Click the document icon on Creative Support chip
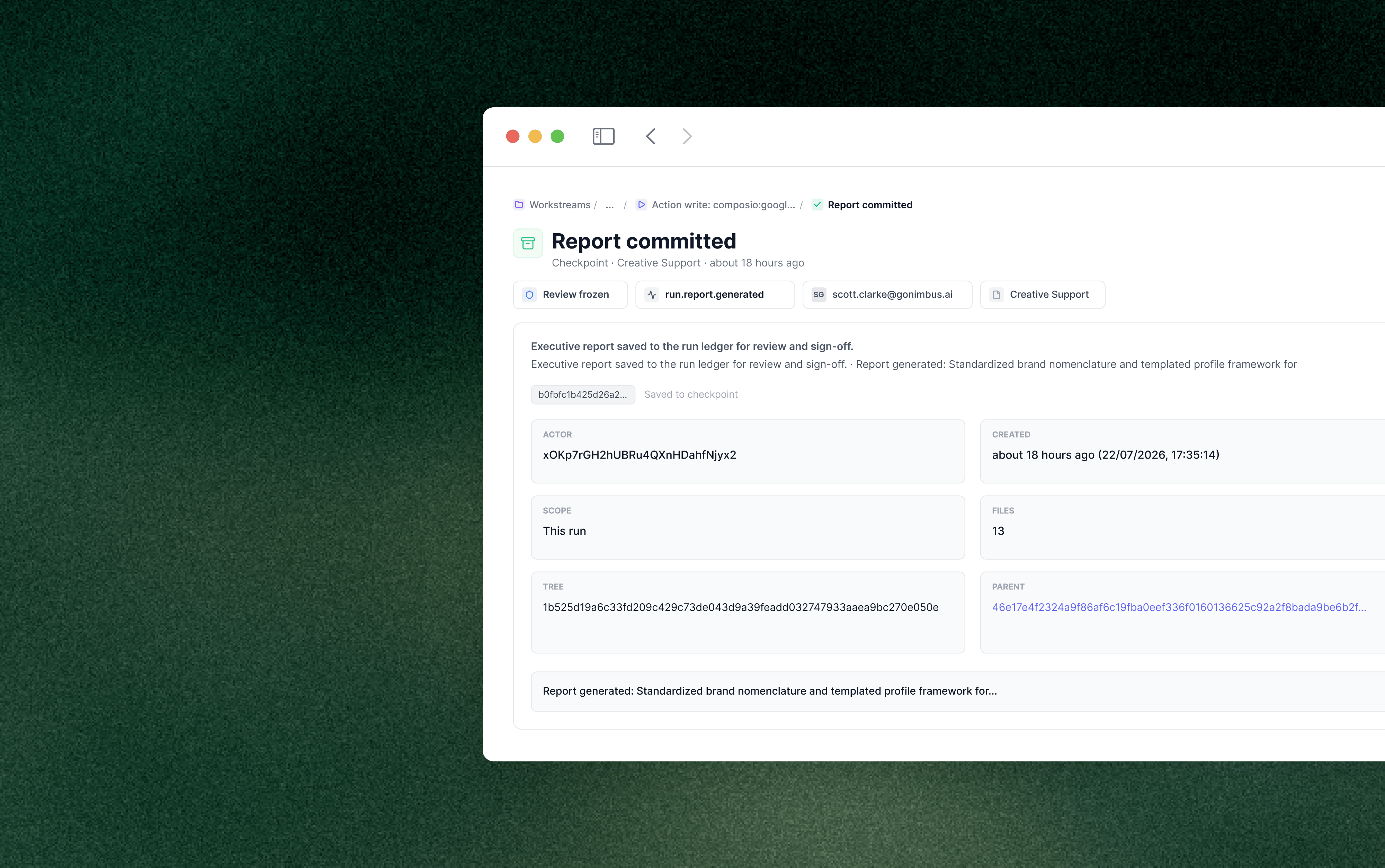 997,295
